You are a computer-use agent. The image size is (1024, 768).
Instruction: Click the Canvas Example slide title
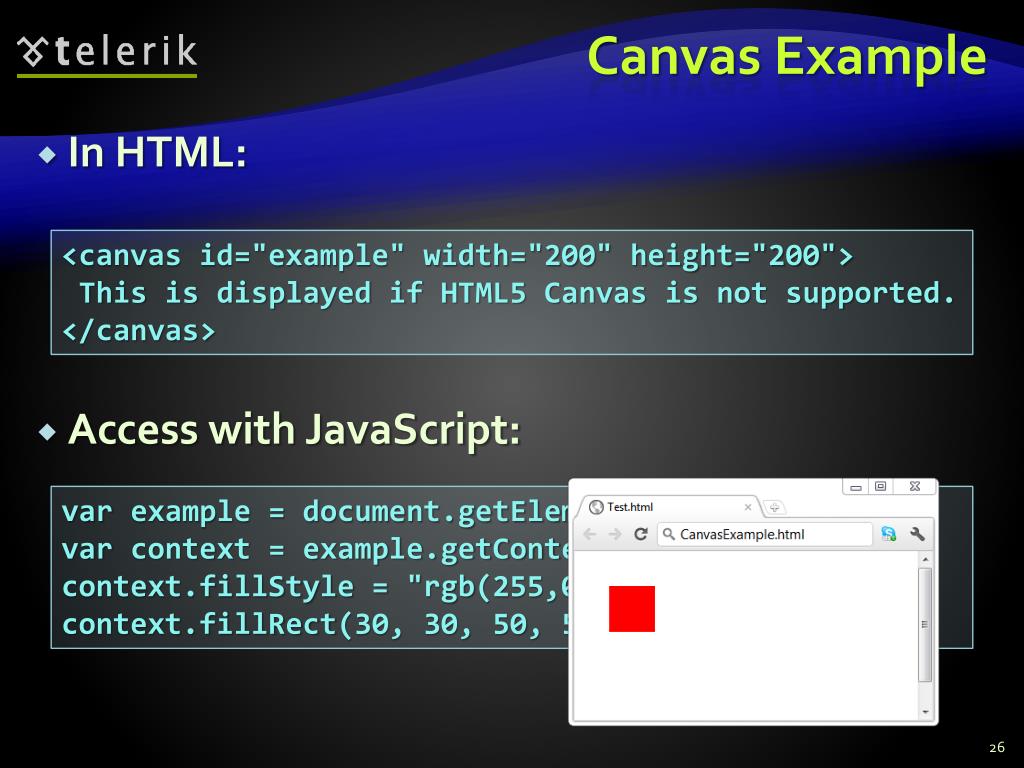point(787,56)
